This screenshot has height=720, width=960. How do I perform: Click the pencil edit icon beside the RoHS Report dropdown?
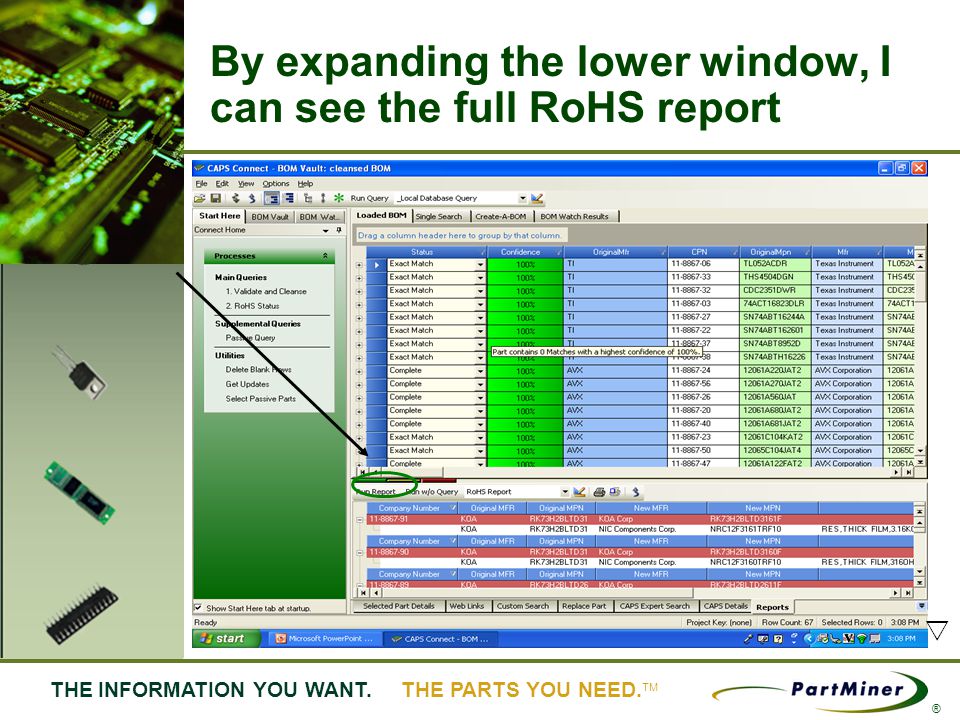tap(579, 492)
